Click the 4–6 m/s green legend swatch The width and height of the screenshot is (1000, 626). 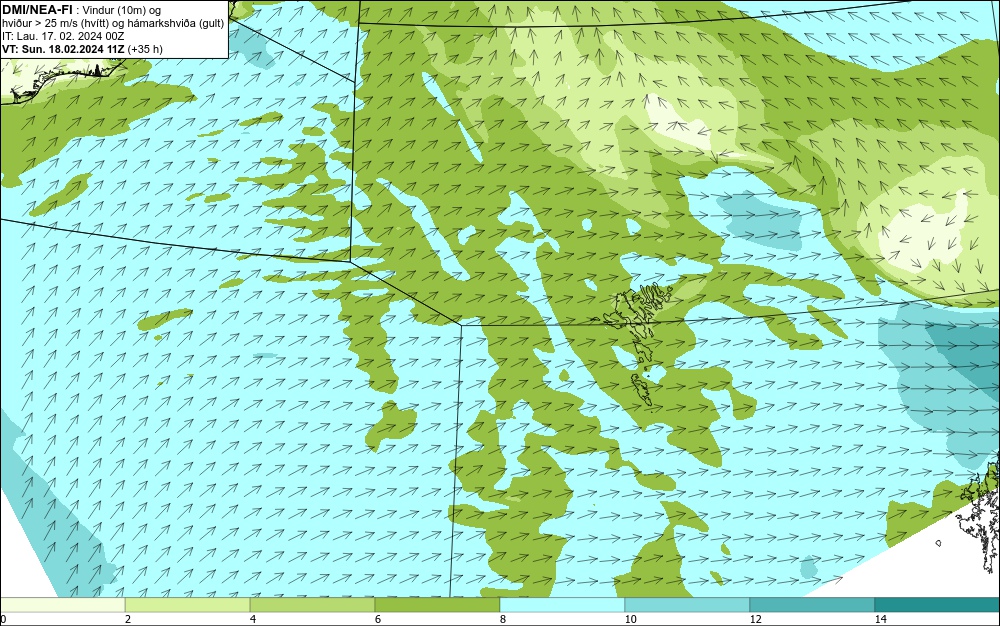(x=312, y=605)
